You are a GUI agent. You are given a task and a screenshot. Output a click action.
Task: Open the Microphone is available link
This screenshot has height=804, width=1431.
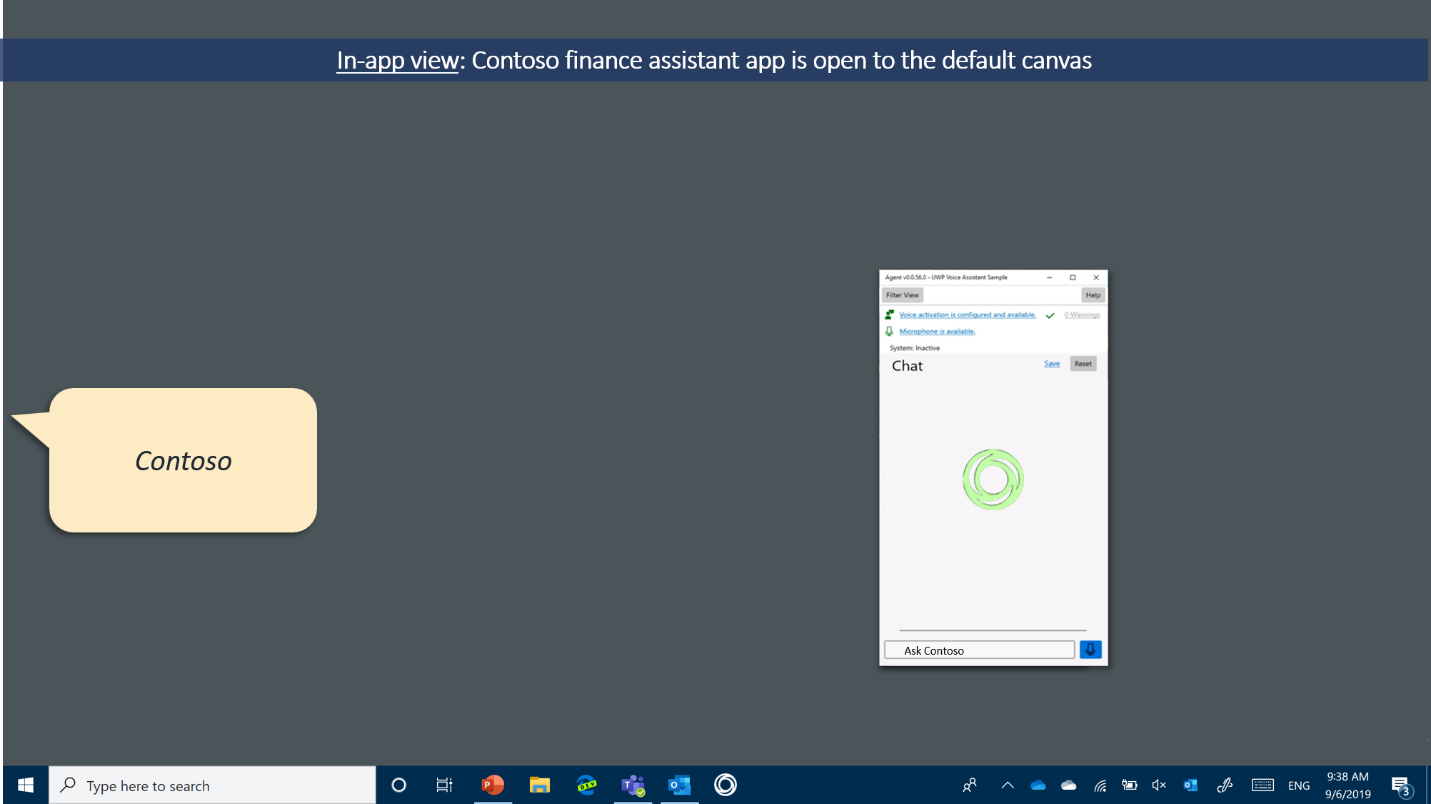[x=937, y=331]
